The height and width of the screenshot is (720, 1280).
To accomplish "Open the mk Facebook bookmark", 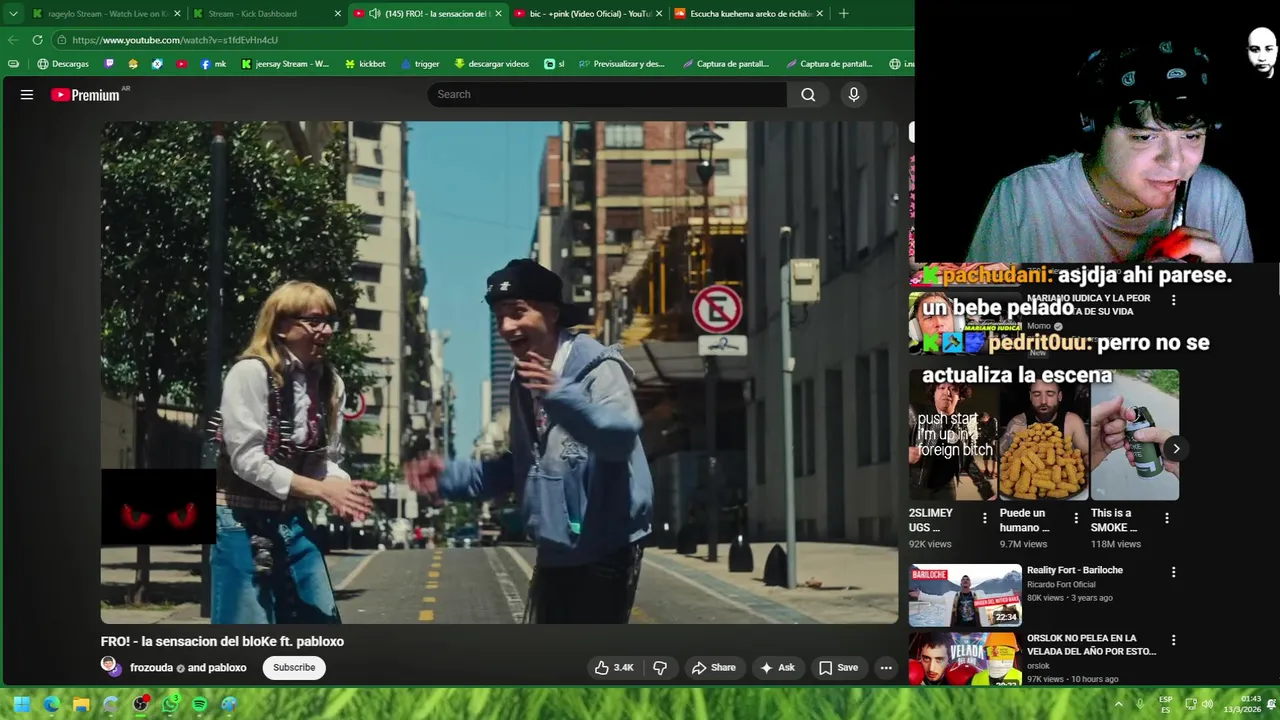I will pos(213,64).
